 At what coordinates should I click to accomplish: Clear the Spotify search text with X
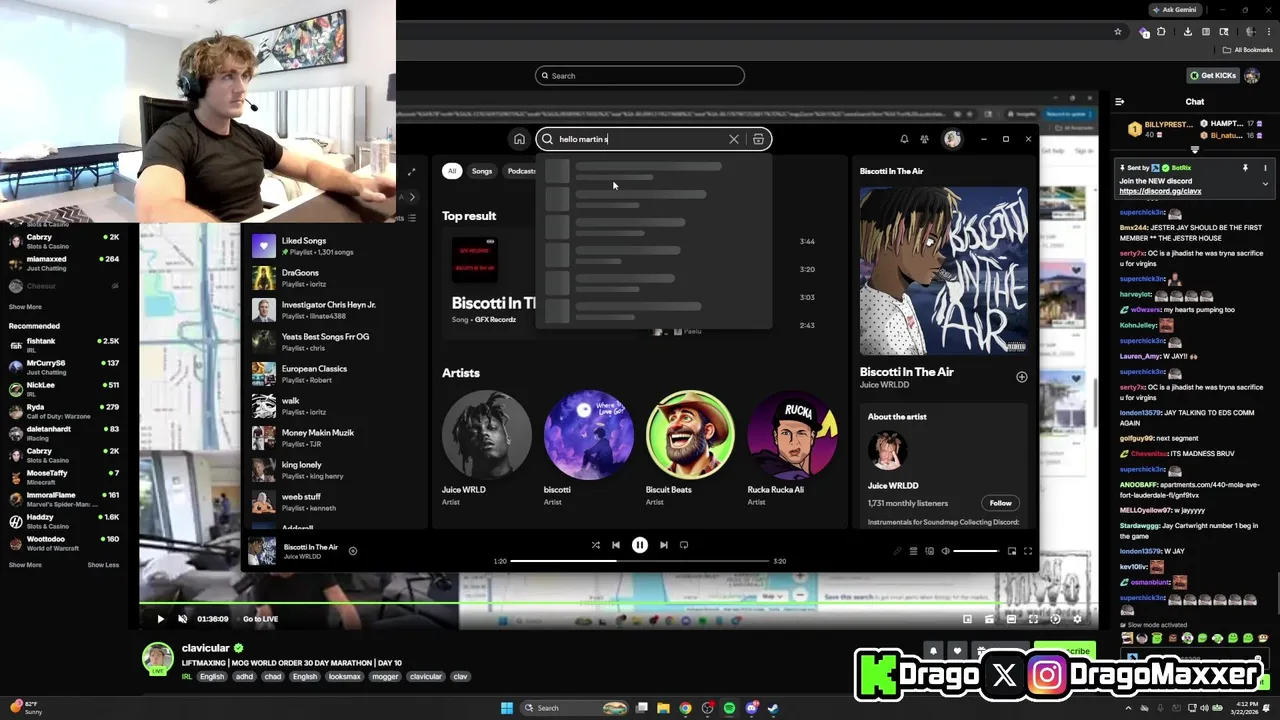tap(733, 139)
